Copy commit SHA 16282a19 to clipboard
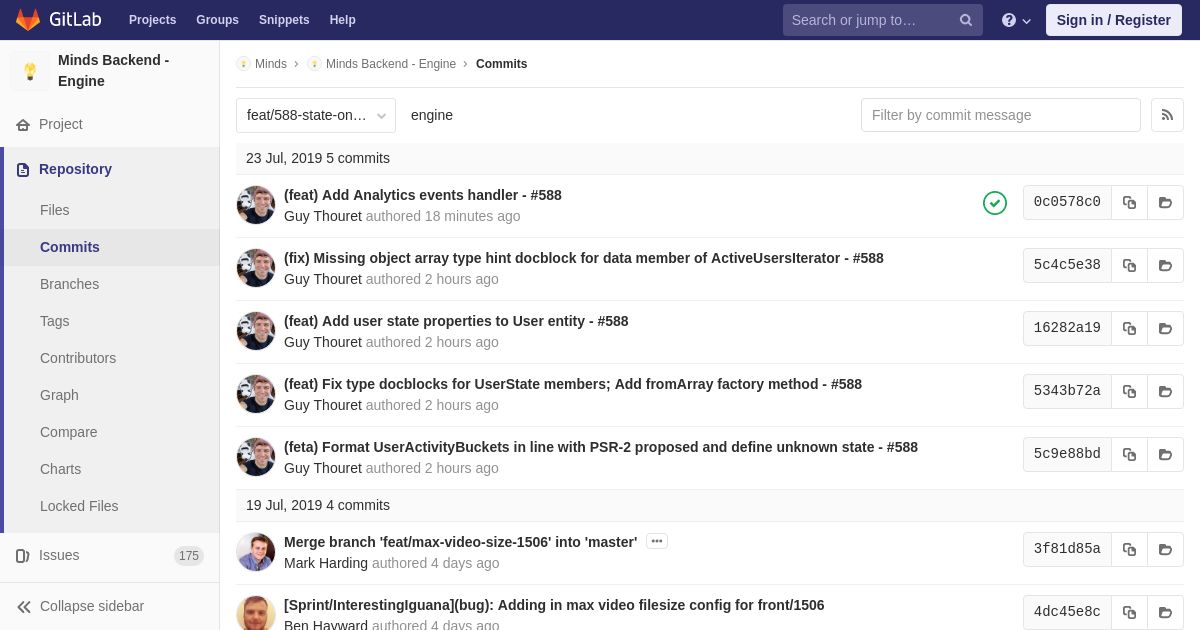The image size is (1200, 630). pos(1129,328)
